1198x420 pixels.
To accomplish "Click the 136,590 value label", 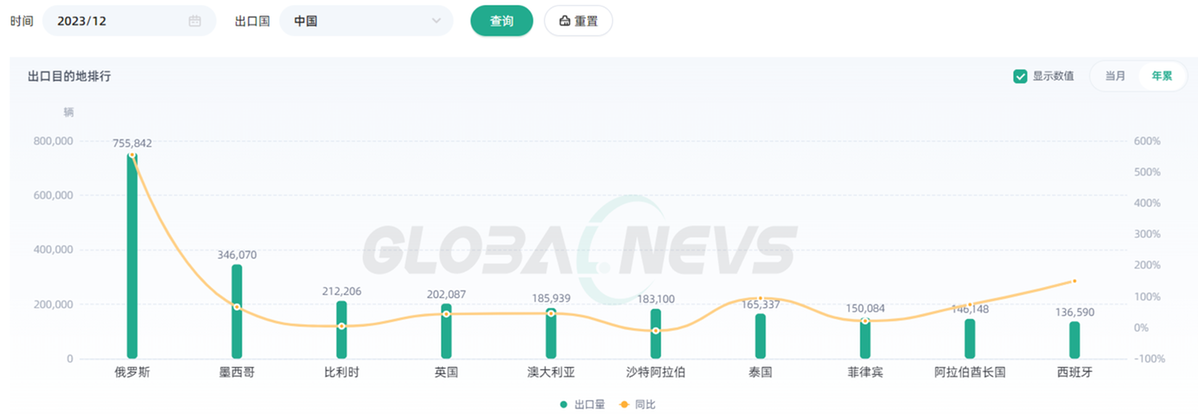I will click(x=1074, y=312).
